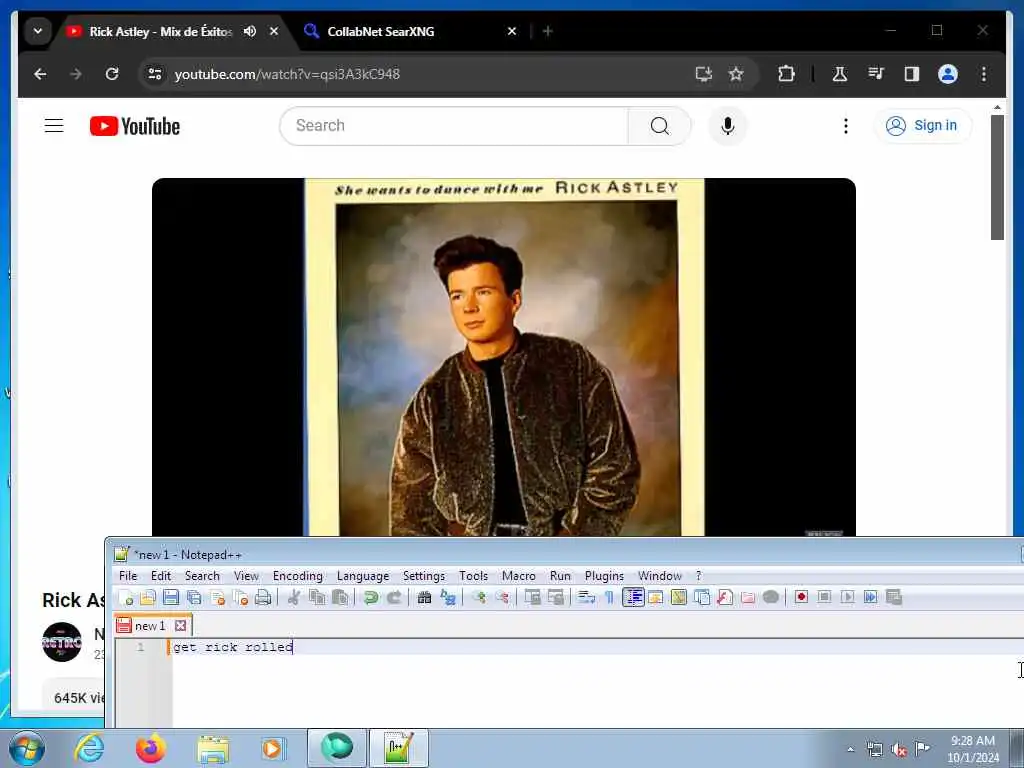The image size is (1024, 768).
Task: Toggle the file Monitoring eye icon
Action: click(x=771, y=597)
